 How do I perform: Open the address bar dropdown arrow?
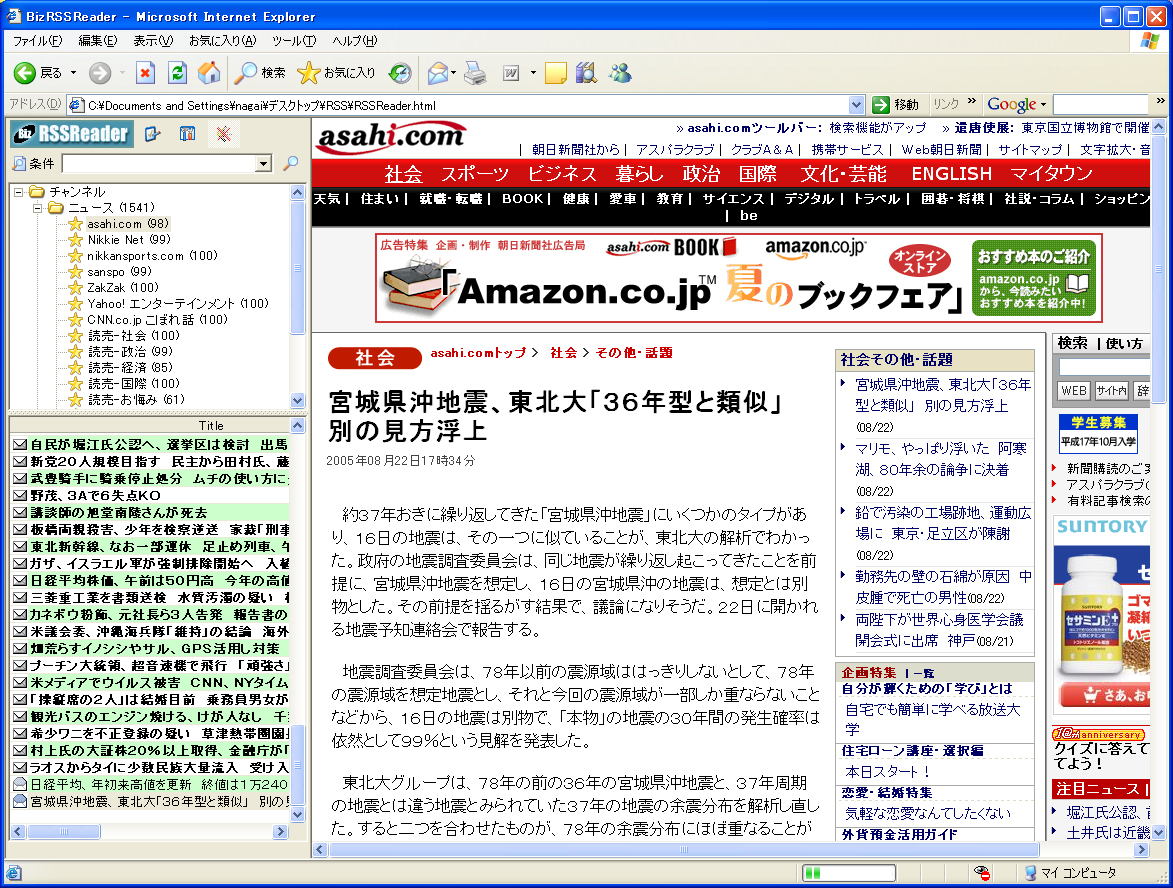(857, 105)
